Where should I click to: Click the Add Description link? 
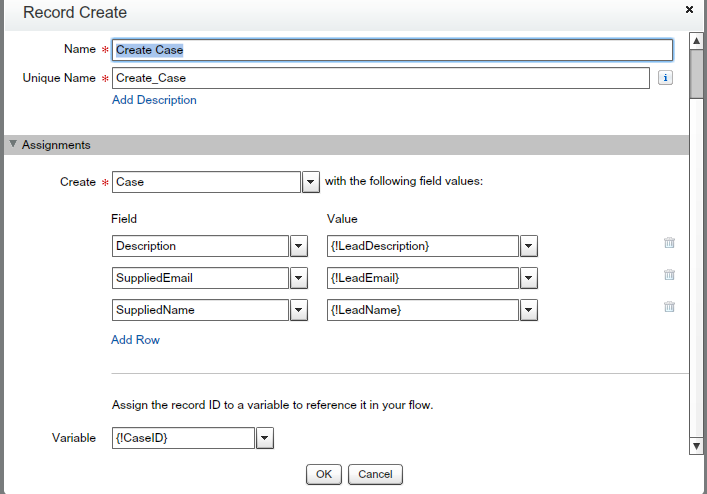[x=154, y=100]
